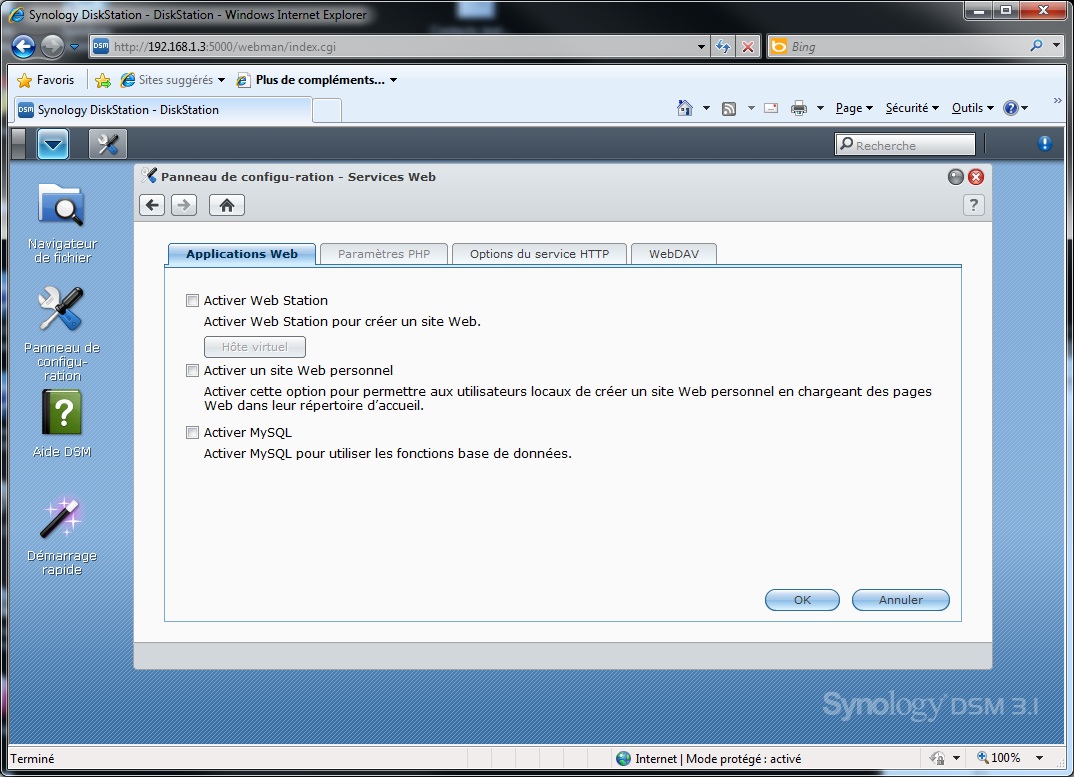Click the zoom level 100% indicator
This screenshot has width=1074, height=777.
coord(999,758)
